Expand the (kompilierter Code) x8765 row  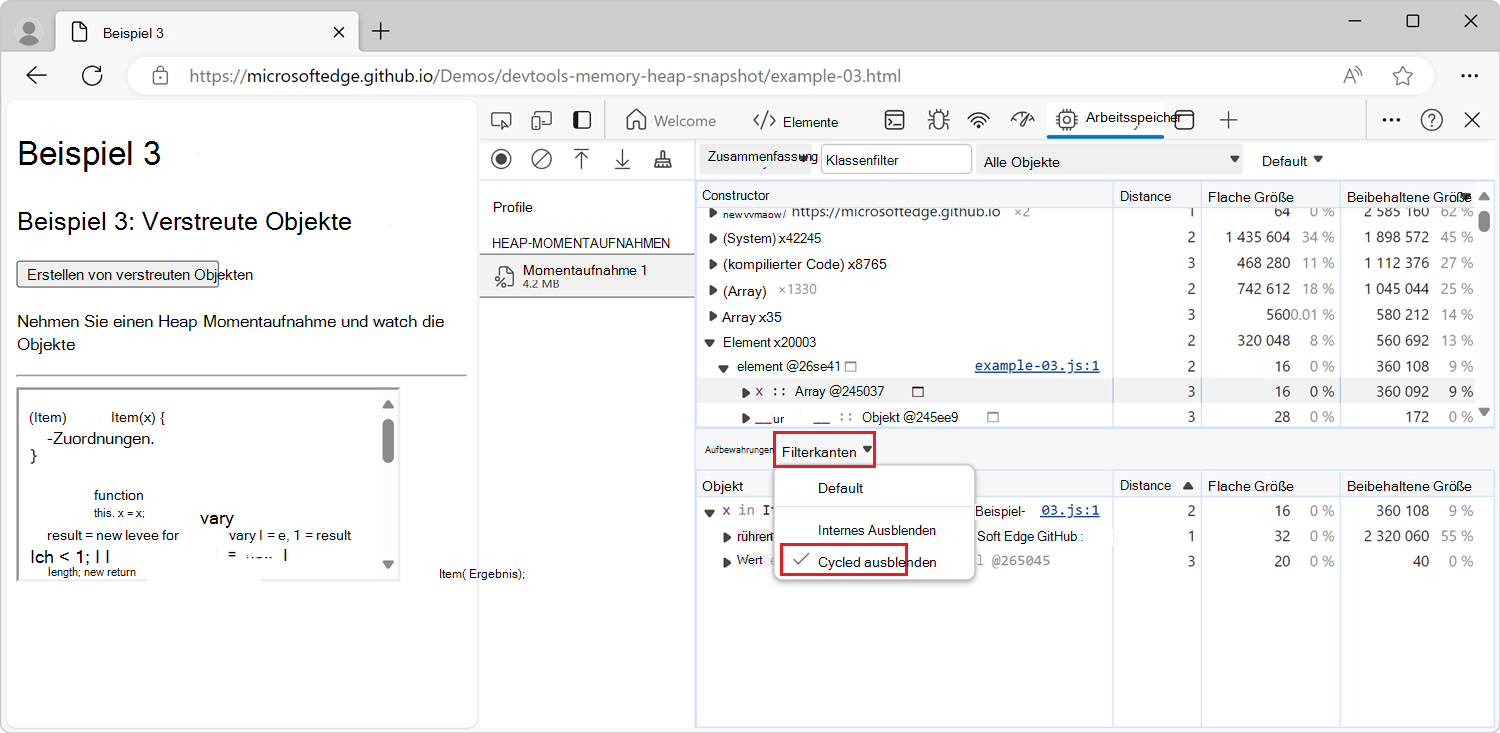coord(713,264)
